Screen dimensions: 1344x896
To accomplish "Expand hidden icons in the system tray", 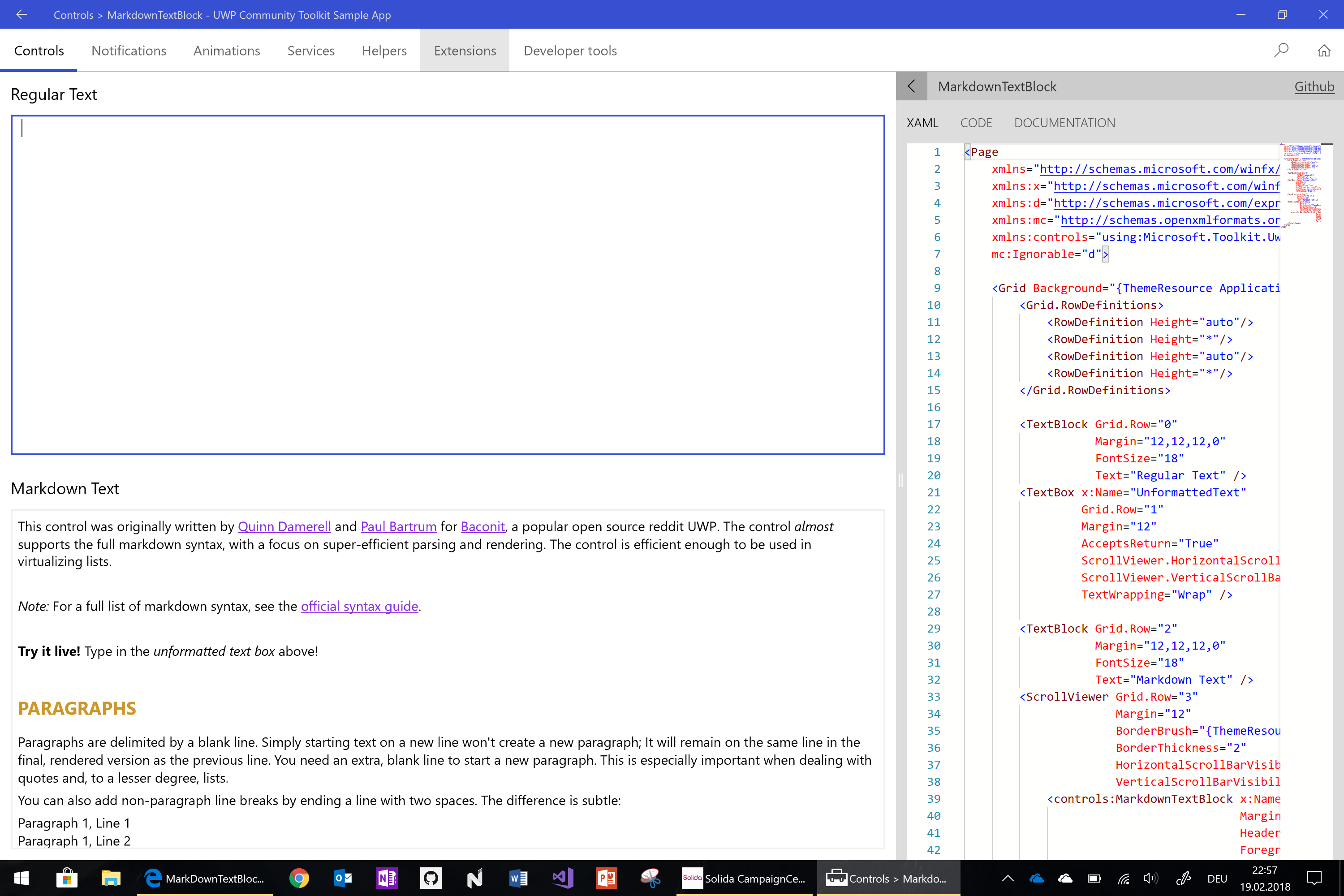I will coord(1008,878).
